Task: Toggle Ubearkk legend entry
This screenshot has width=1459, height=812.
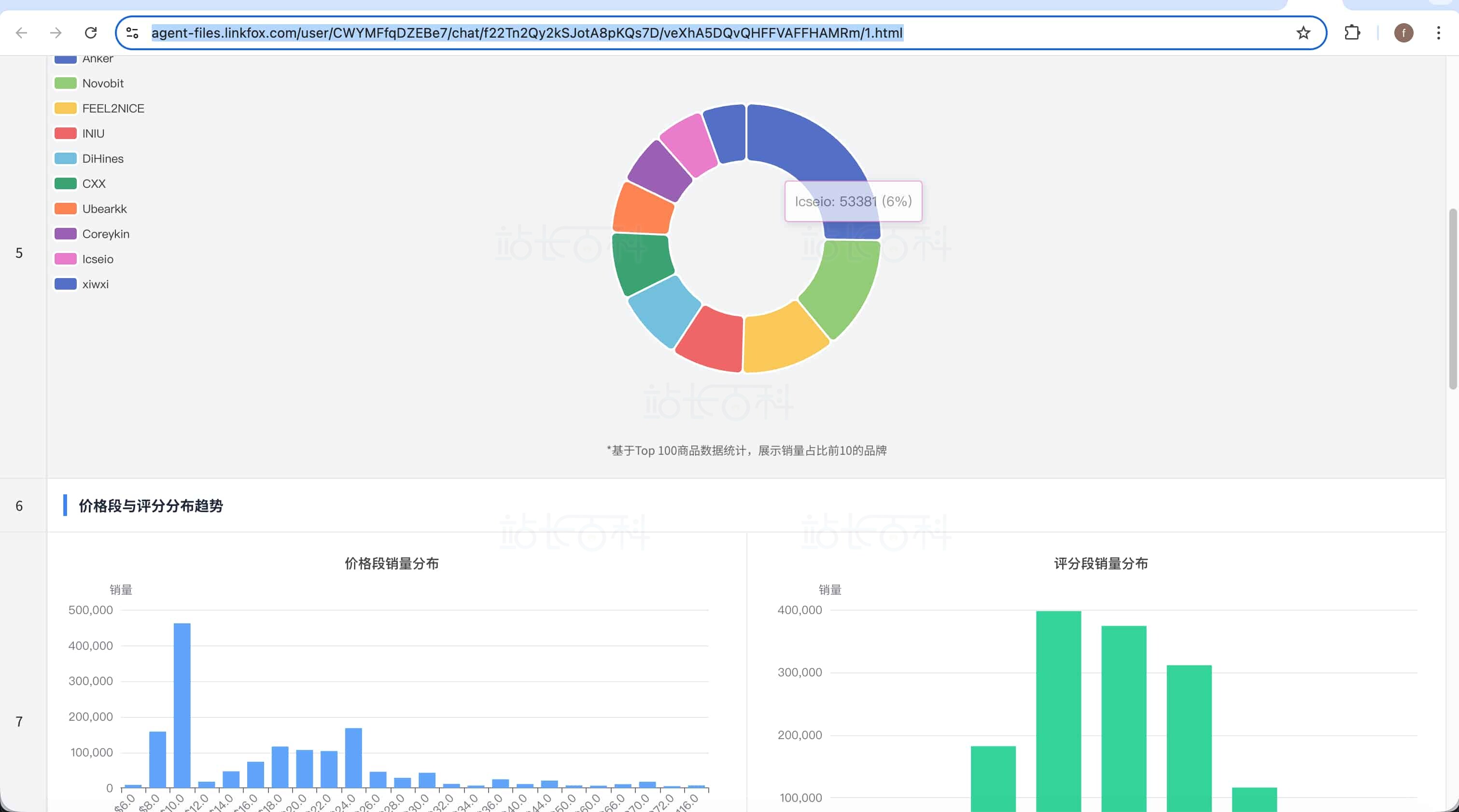Action: pyautogui.click(x=91, y=209)
